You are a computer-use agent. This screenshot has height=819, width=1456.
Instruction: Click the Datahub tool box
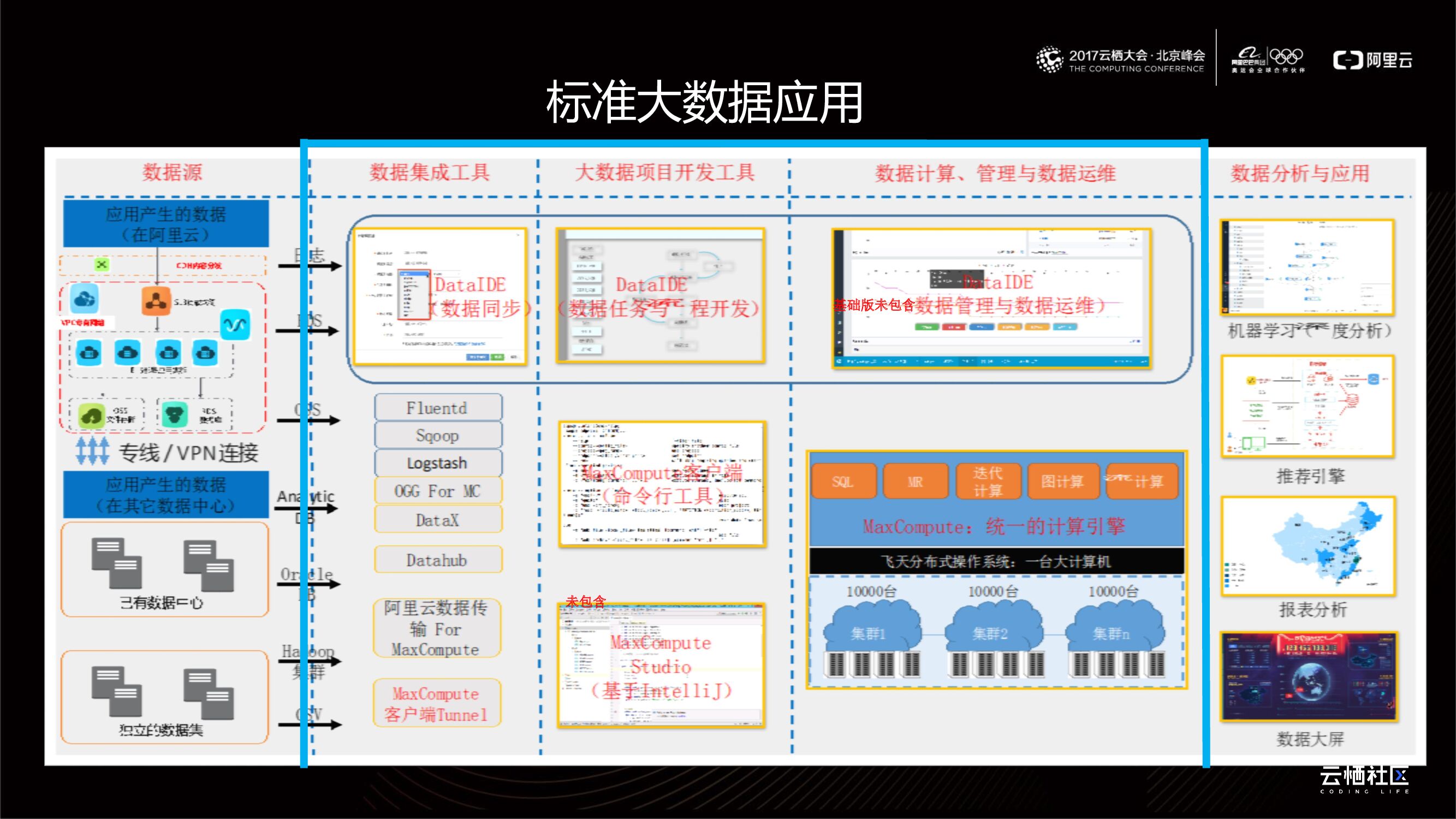point(437,560)
